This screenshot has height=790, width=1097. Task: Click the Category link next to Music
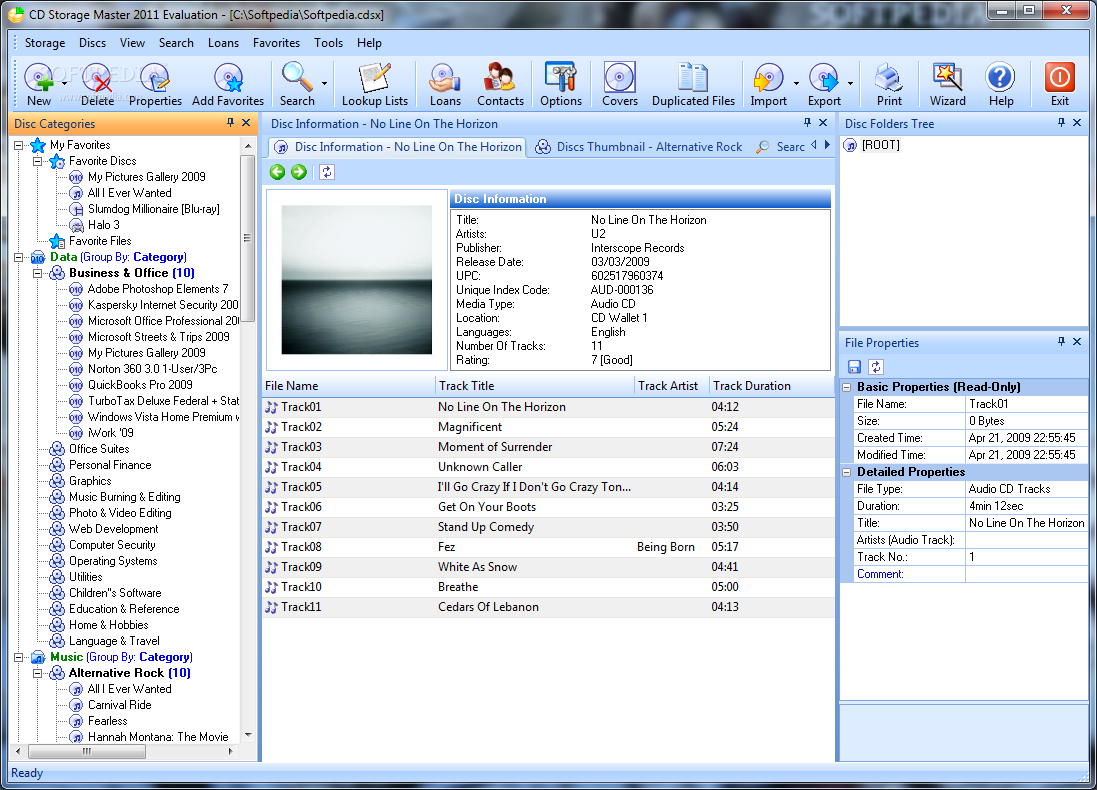point(165,657)
